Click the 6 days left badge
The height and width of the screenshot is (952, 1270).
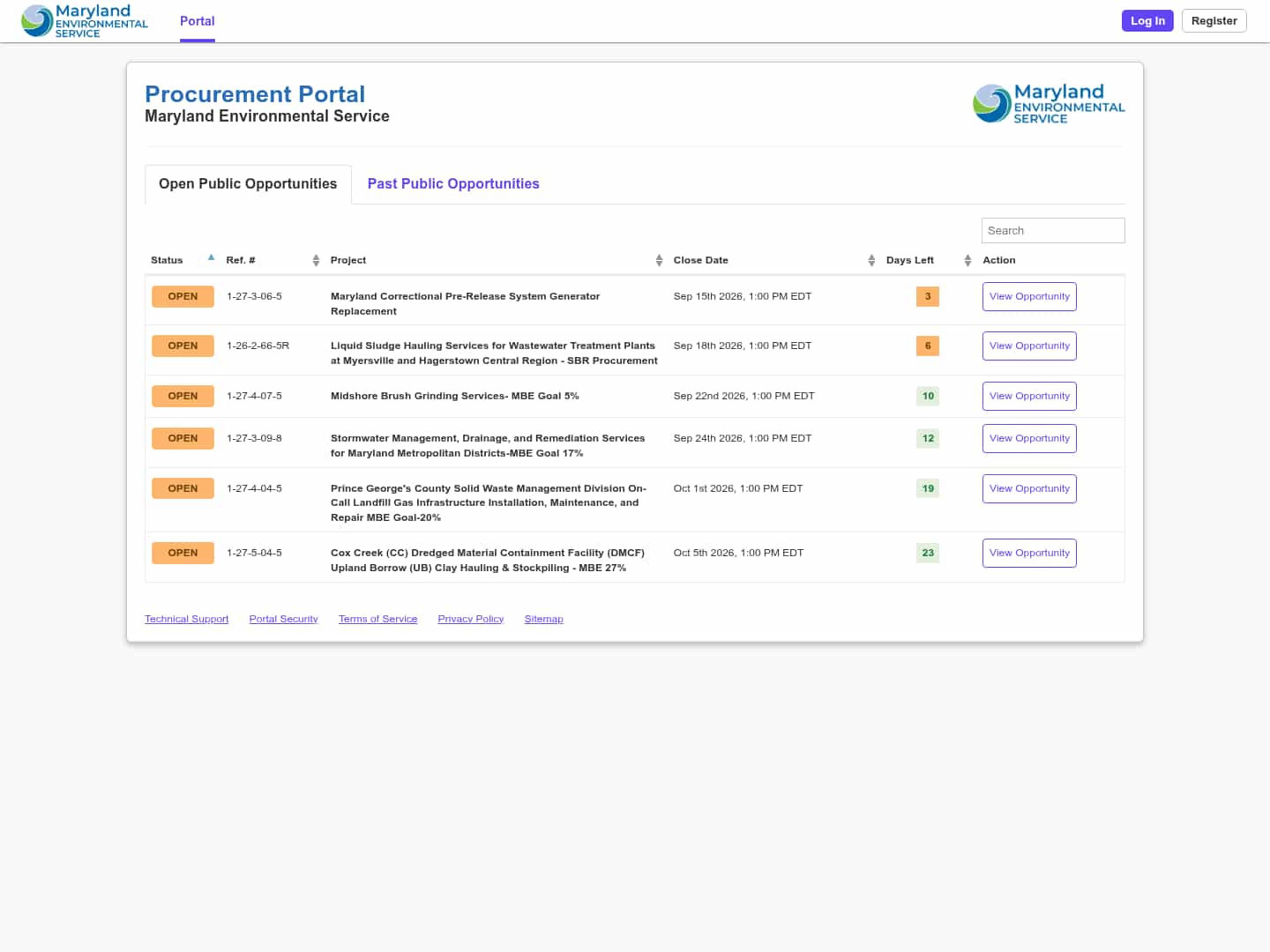point(928,346)
